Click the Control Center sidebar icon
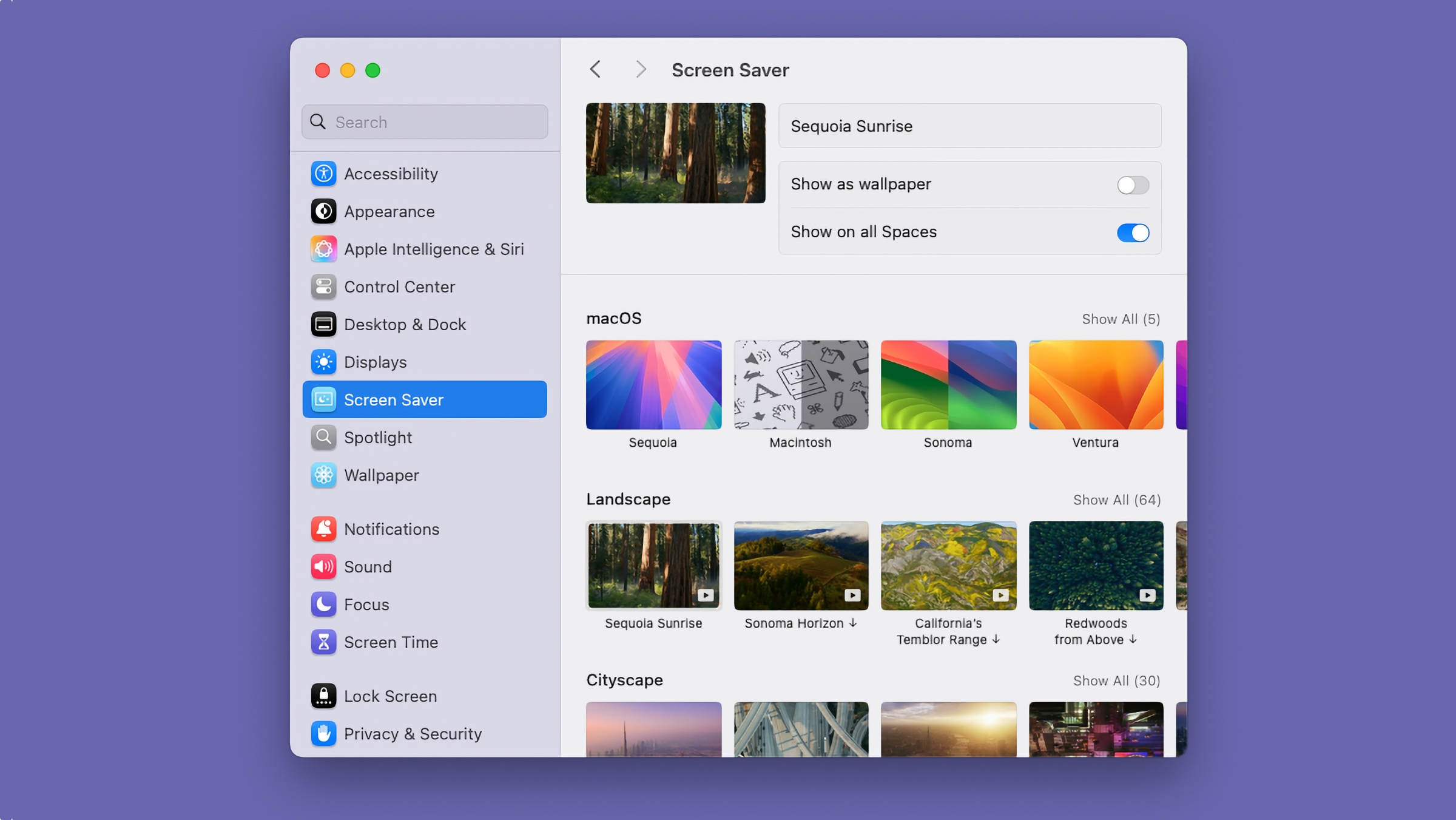The height and width of the screenshot is (820, 1456). 323,286
